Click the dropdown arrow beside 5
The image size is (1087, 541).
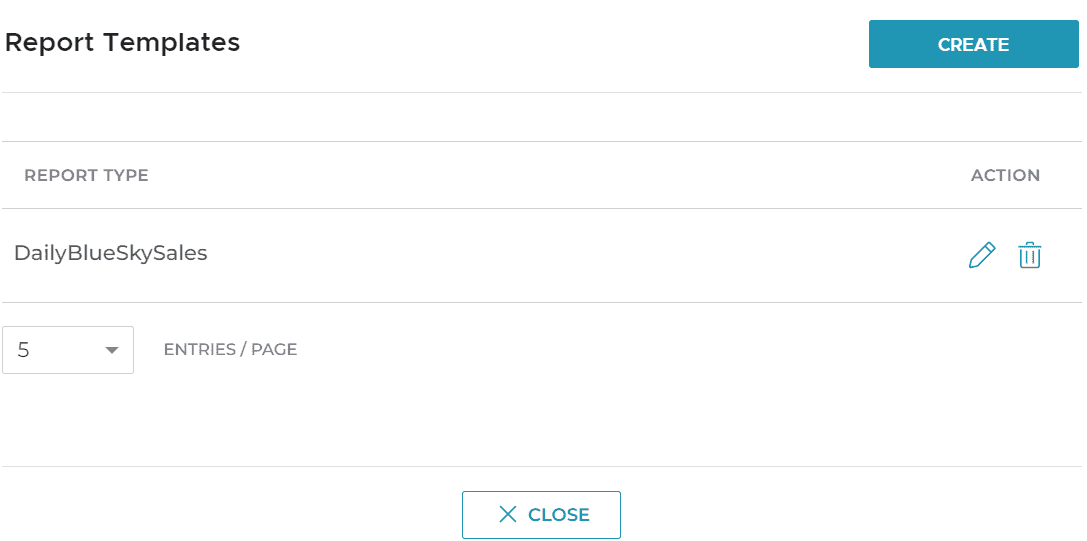112,350
